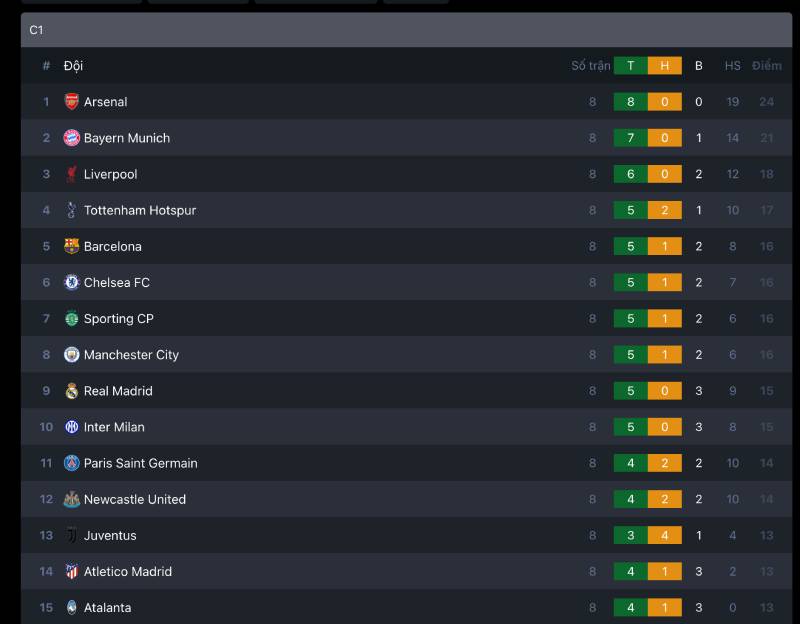Click the Điểm points column header

766,66
